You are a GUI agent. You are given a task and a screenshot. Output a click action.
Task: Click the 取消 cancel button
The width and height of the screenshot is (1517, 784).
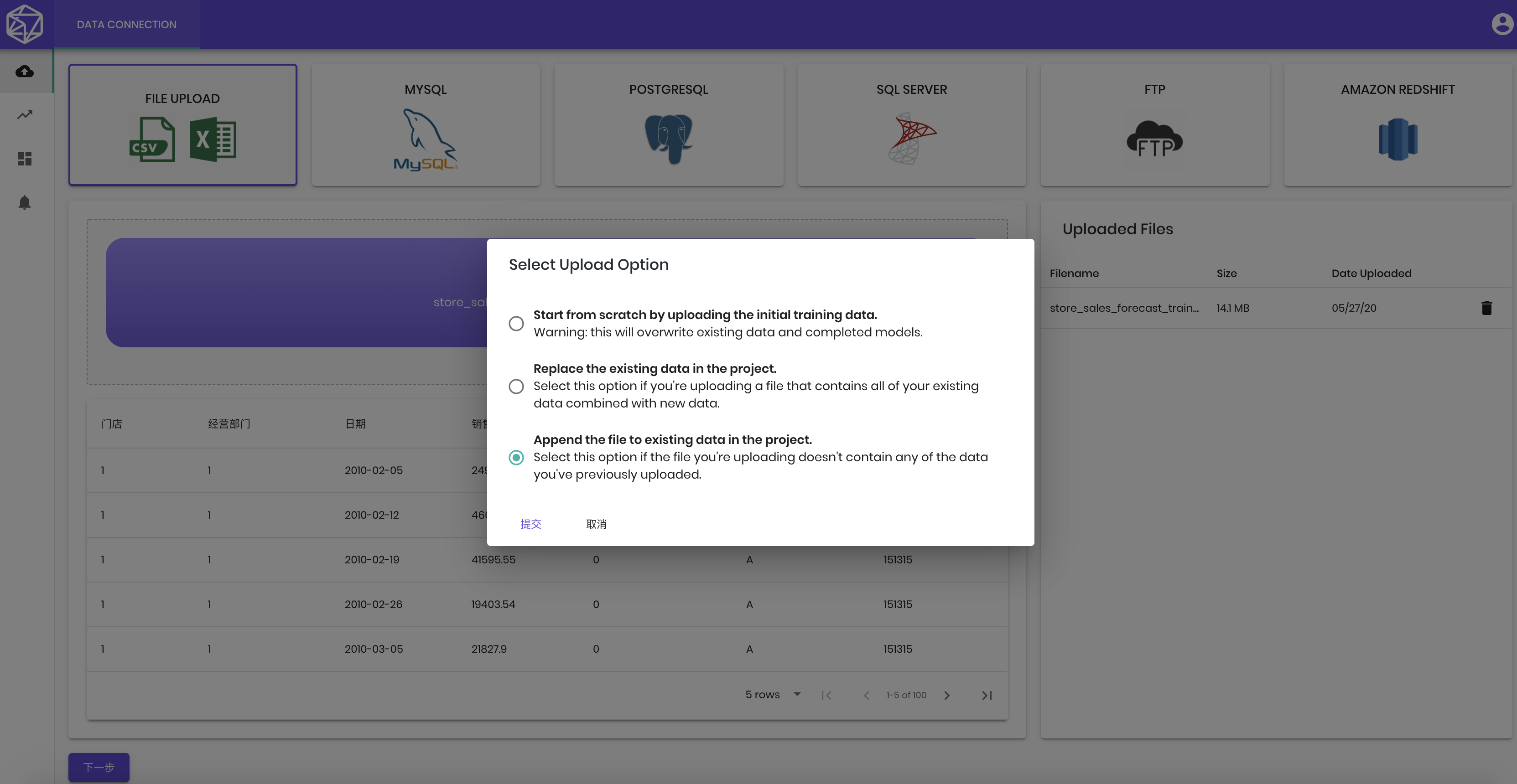596,524
